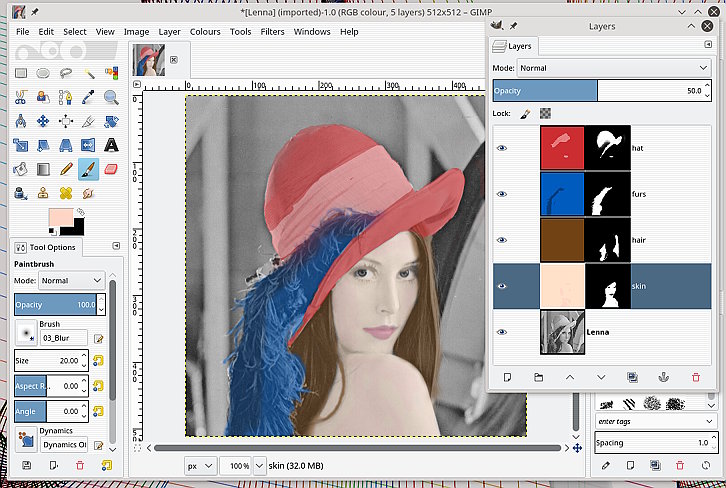Select the Free Select lasso tool
This screenshot has height=488, width=726.
pyautogui.click(x=66, y=73)
